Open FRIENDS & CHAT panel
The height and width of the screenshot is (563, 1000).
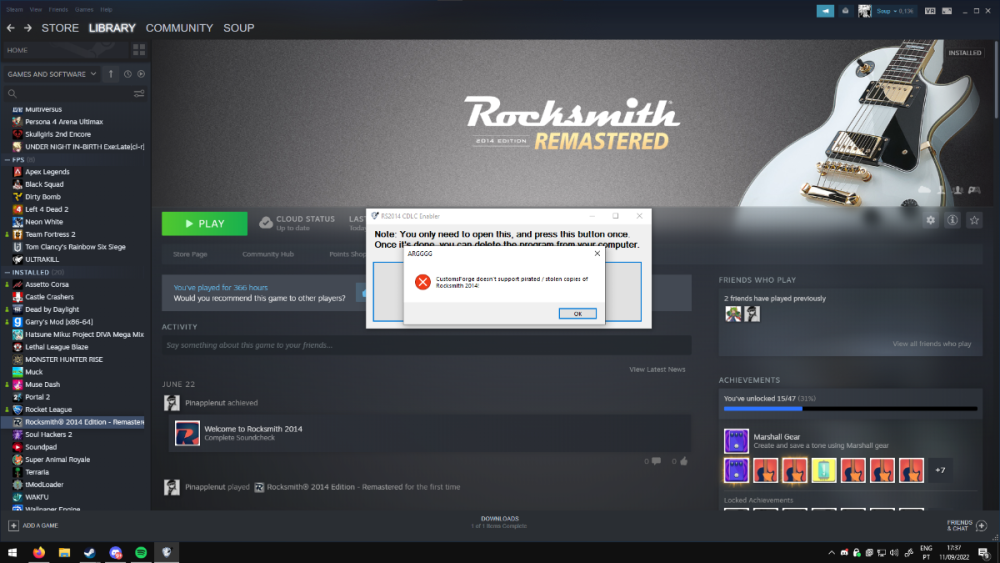(x=967, y=525)
